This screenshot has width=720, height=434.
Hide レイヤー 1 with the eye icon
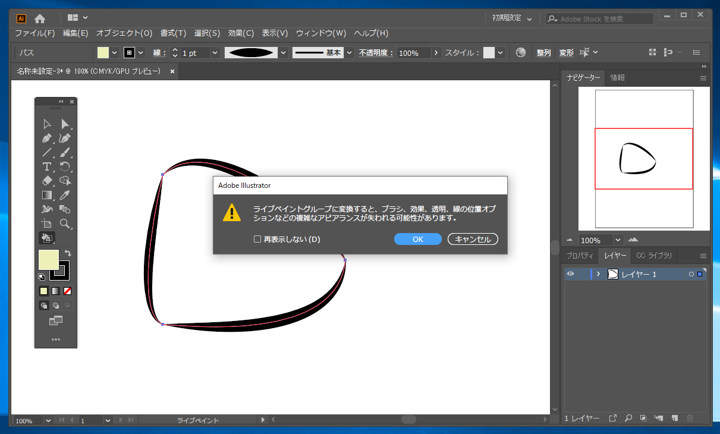point(571,274)
